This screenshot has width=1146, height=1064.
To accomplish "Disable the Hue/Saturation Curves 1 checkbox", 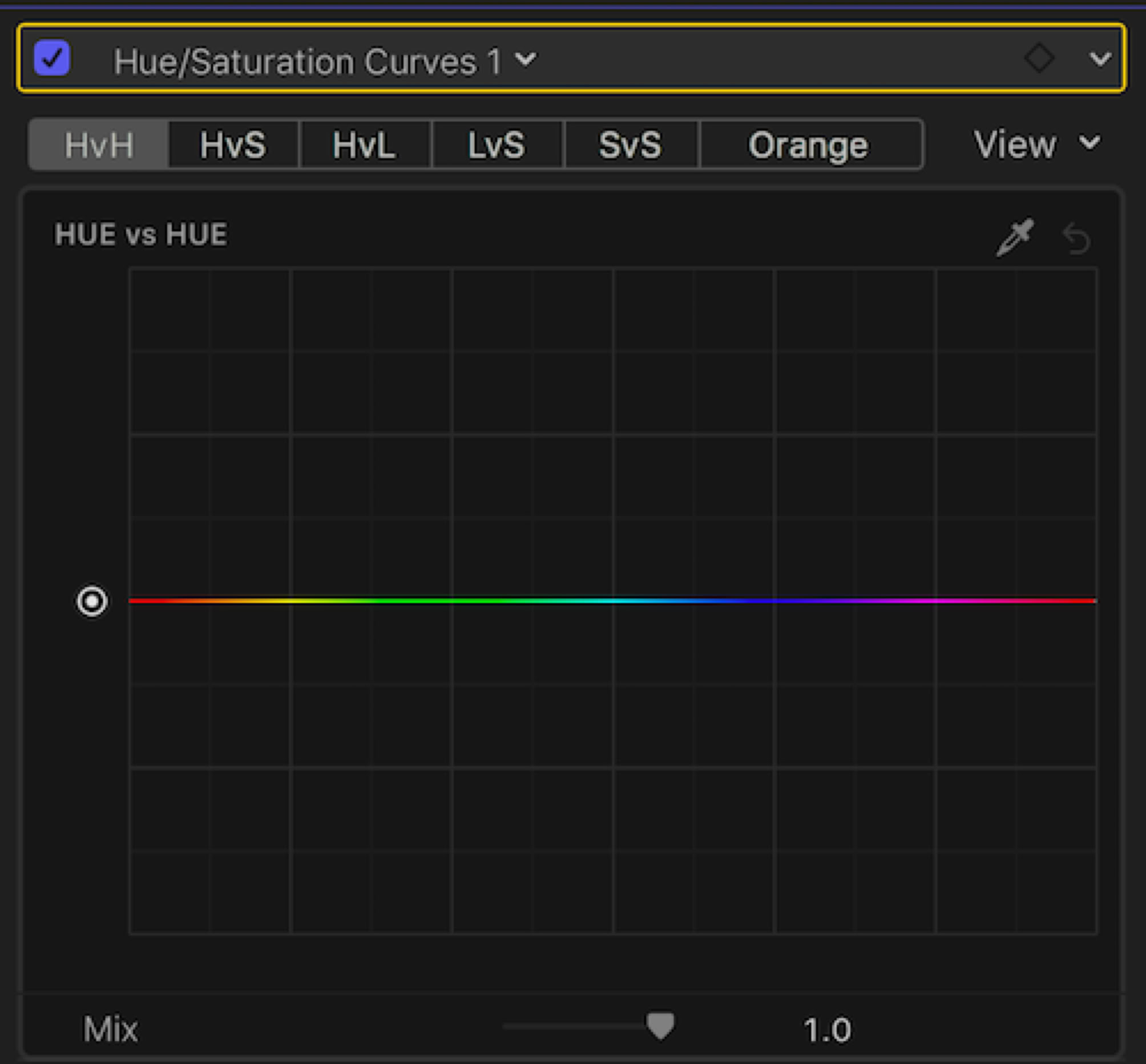I will [x=52, y=58].
